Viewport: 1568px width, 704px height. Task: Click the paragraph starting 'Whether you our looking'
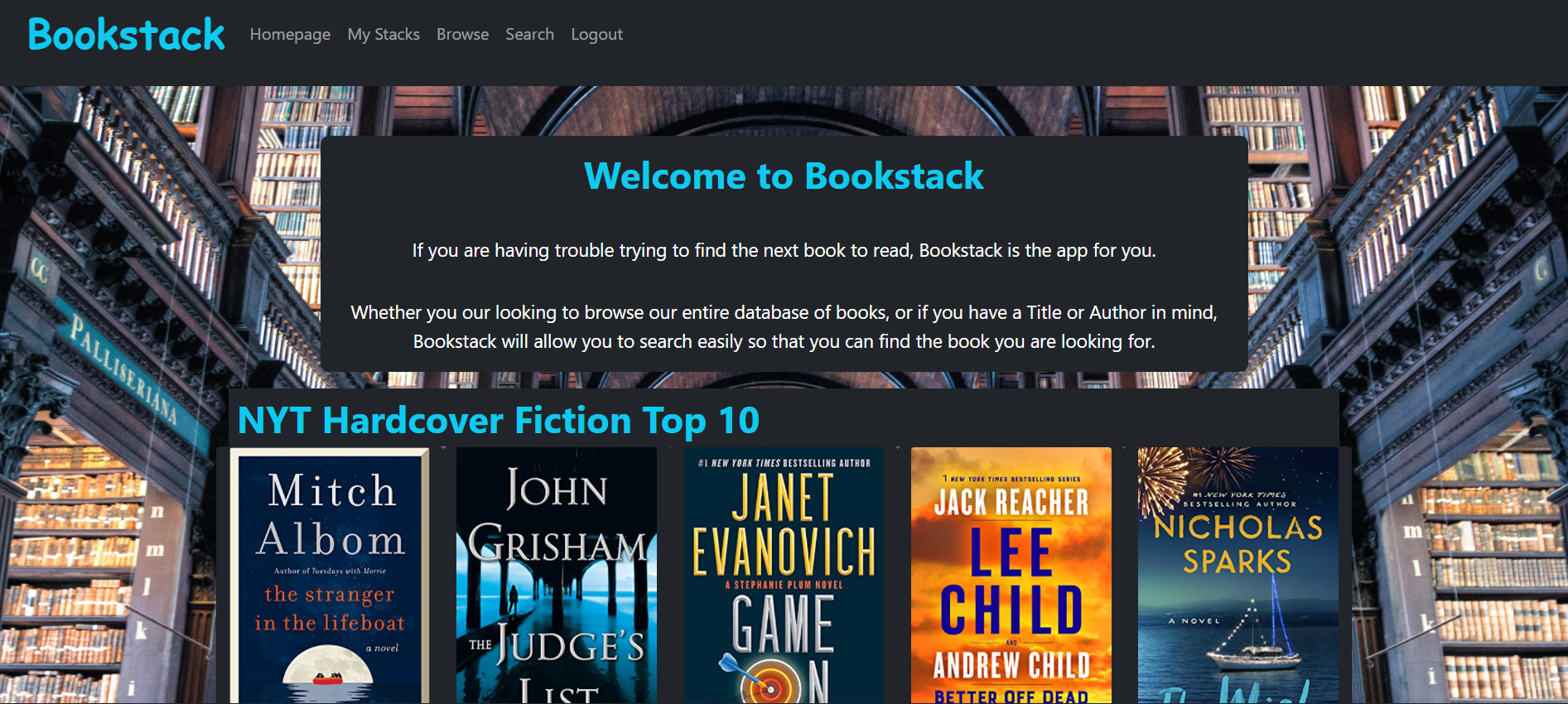784,327
